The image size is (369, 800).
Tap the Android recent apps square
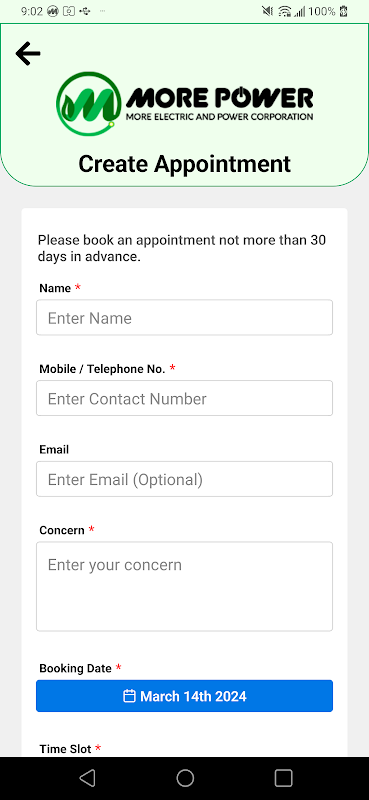point(283,778)
